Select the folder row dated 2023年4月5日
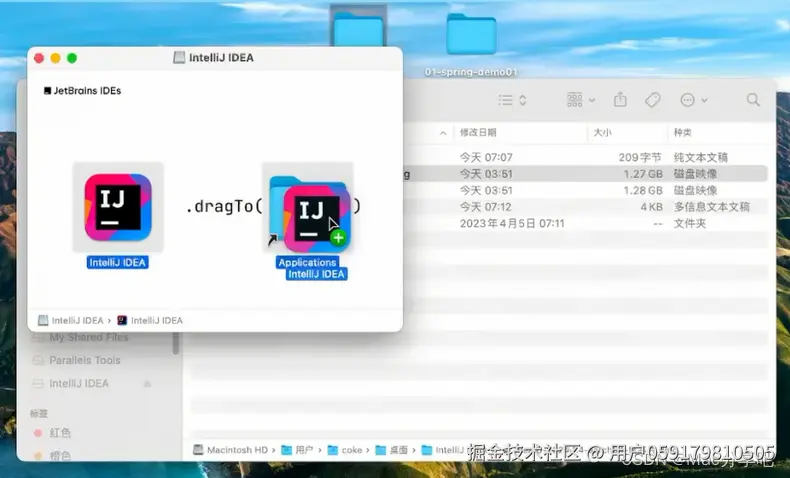Viewport: 790px width, 478px height. point(586,224)
